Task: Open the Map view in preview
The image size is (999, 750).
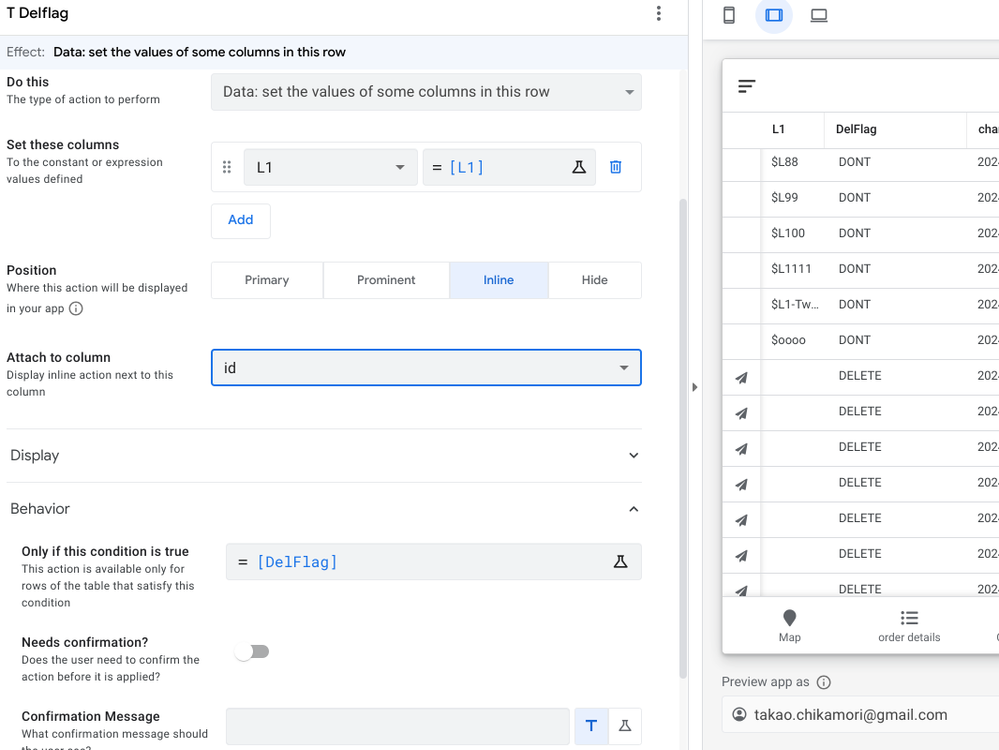Action: [789, 626]
